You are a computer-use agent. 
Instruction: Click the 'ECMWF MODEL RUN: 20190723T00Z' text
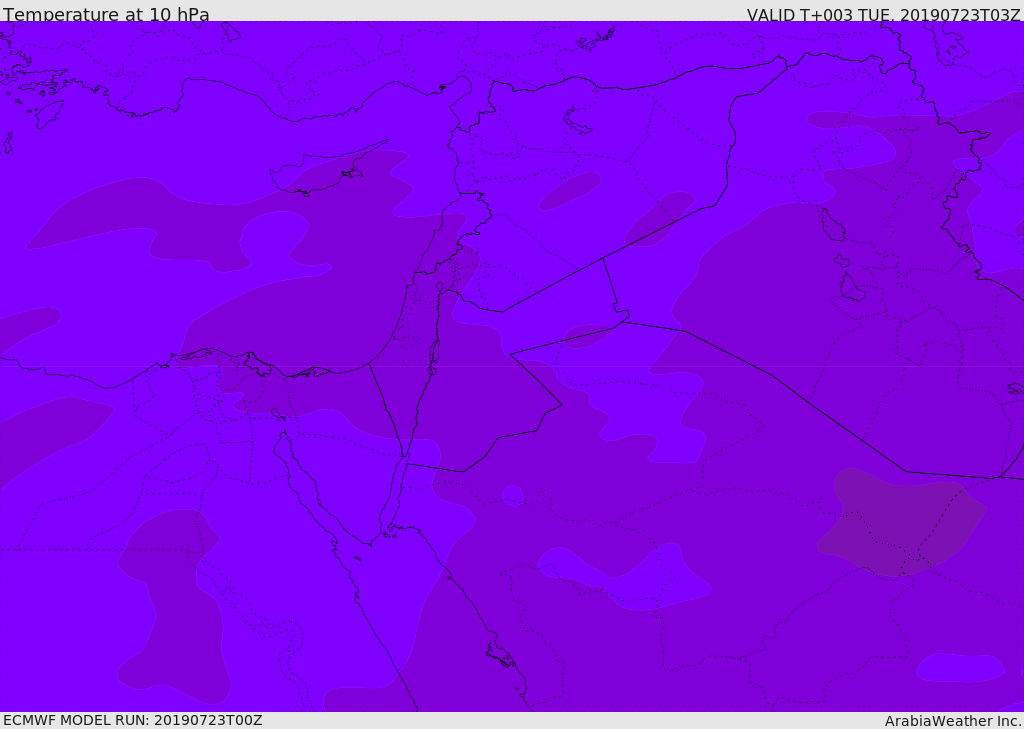[x=133, y=720]
